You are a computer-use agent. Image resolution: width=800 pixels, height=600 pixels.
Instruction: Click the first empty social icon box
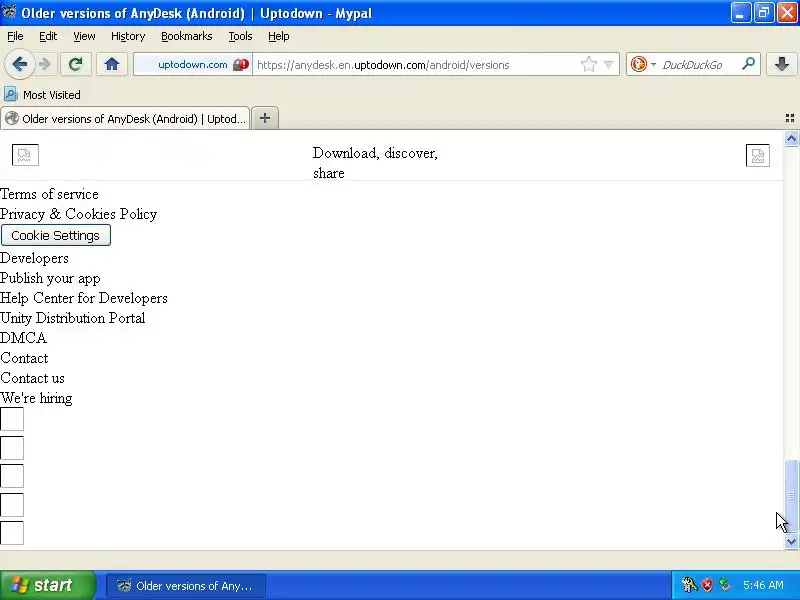(12, 419)
